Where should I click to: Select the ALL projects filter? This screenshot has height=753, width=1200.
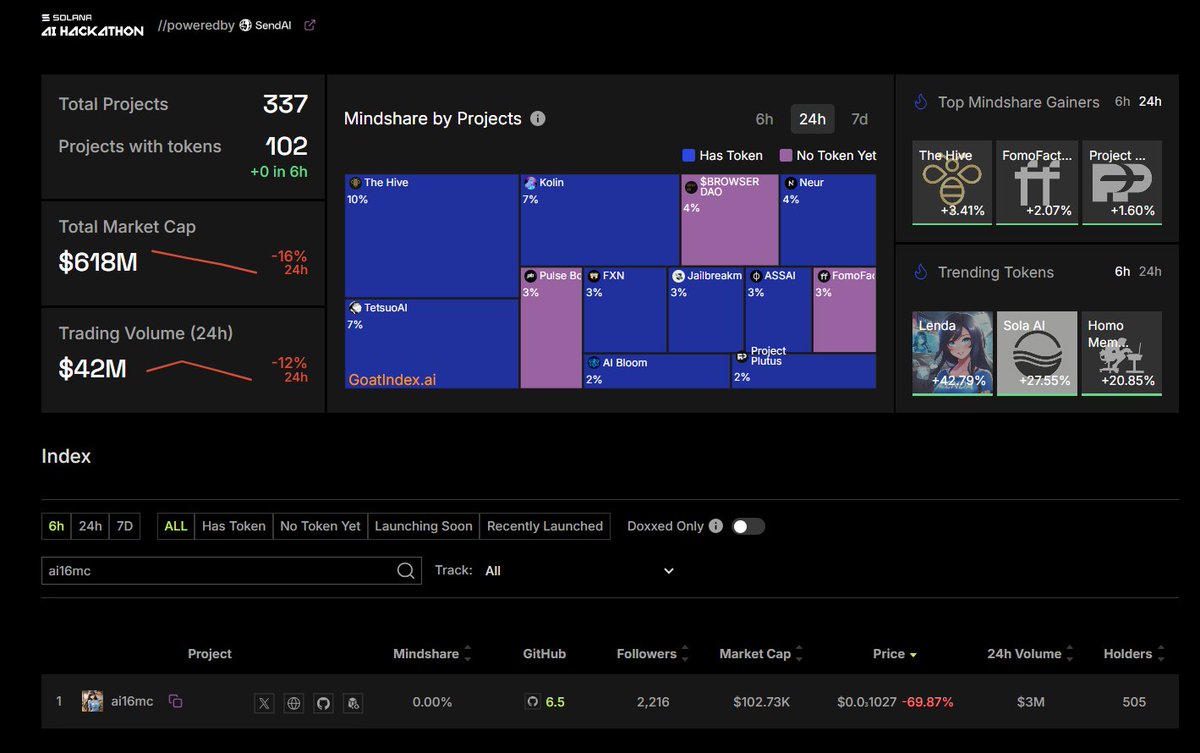pyautogui.click(x=176, y=526)
